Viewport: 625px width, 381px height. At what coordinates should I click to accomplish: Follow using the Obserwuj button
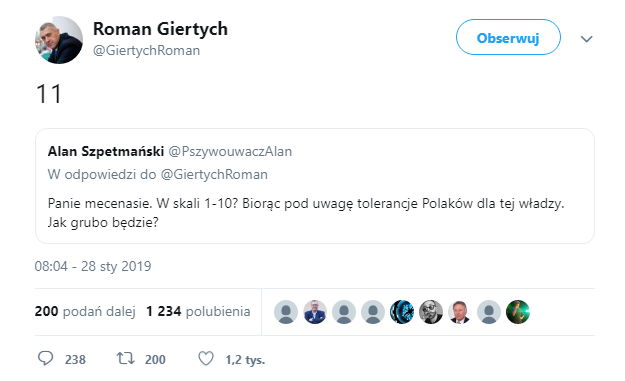[x=508, y=37]
